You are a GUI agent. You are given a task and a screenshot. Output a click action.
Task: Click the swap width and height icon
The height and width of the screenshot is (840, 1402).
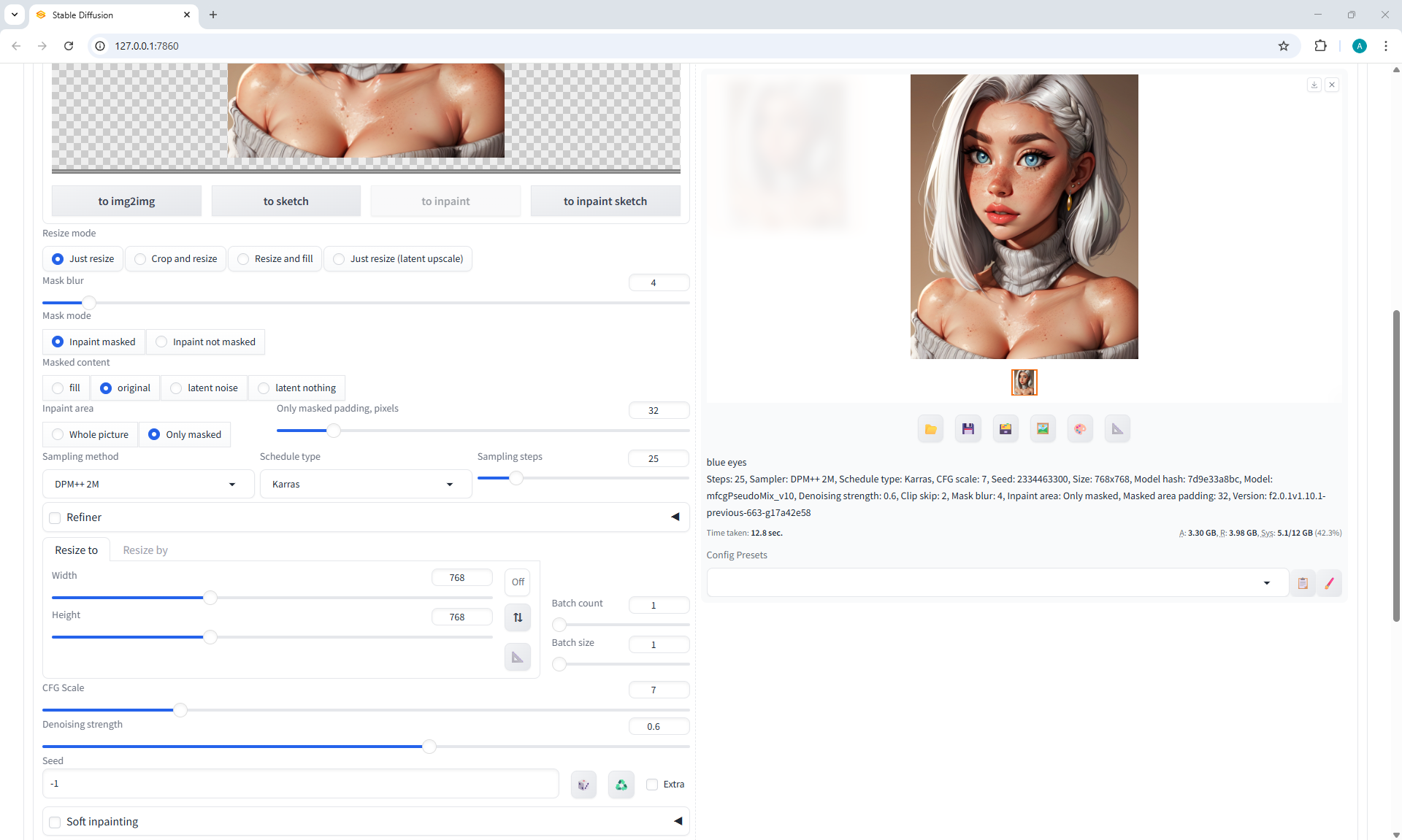tap(518, 617)
